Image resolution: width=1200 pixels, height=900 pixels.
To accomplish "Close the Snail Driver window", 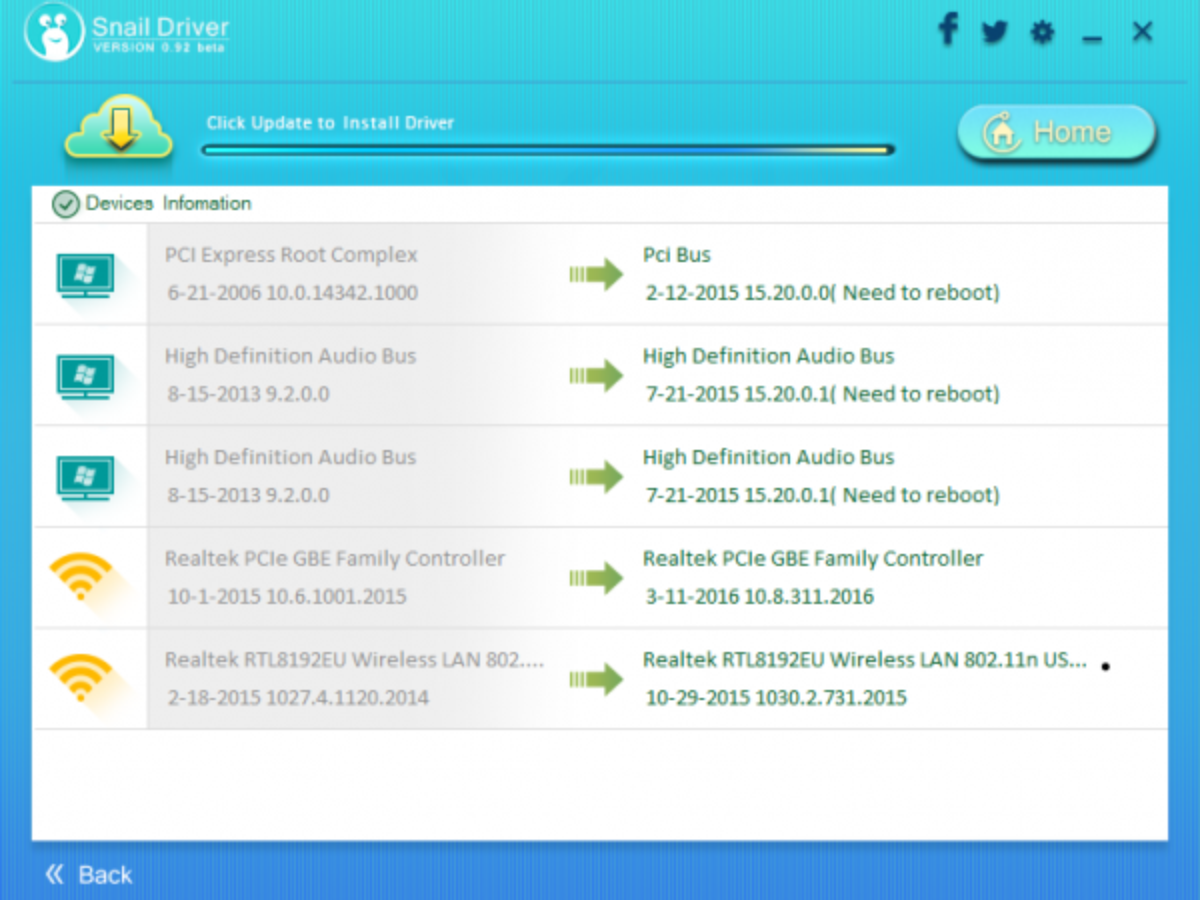I will tap(1143, 32).
